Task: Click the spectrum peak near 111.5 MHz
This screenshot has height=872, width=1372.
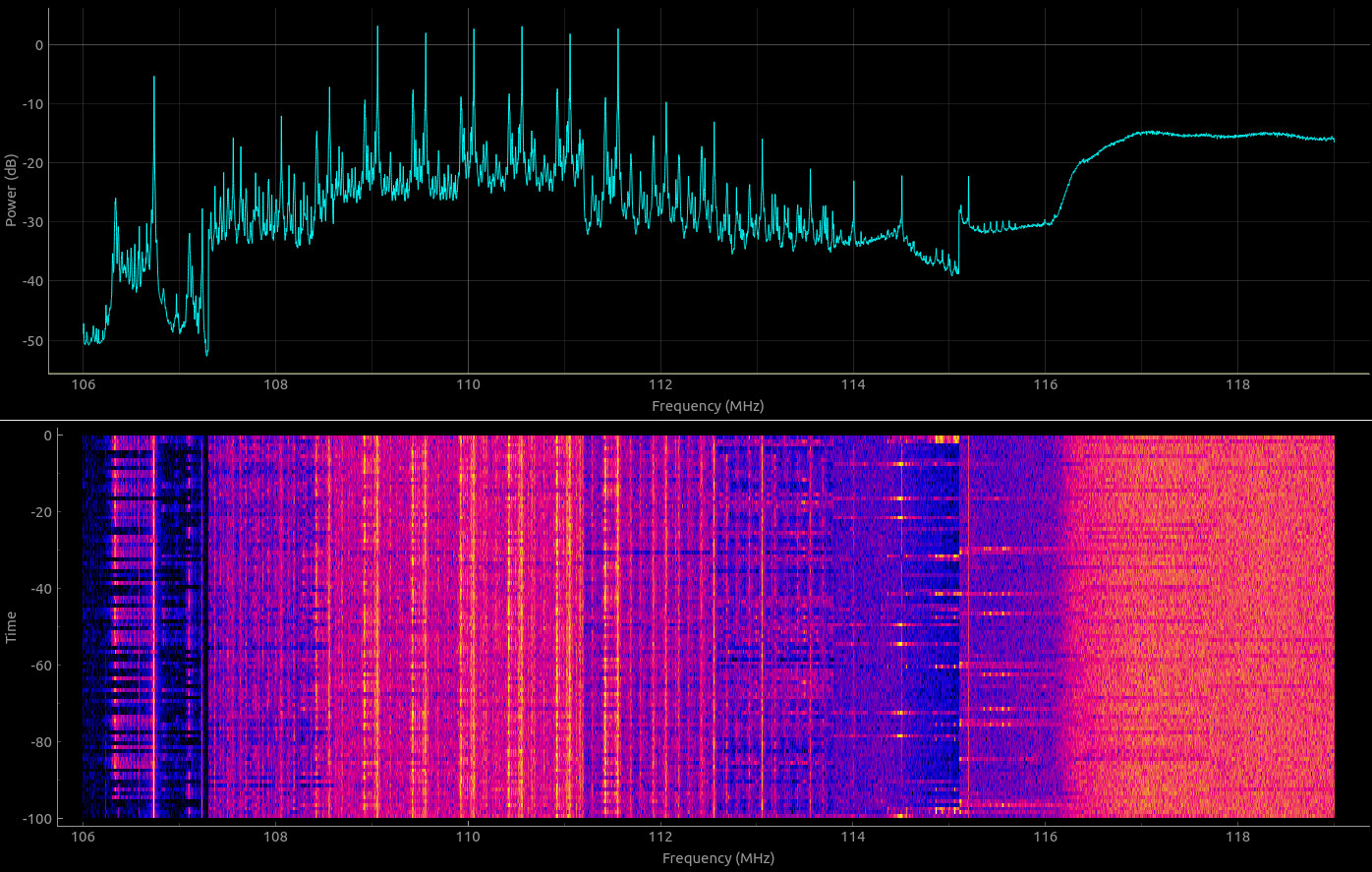Action: (617, 31)
